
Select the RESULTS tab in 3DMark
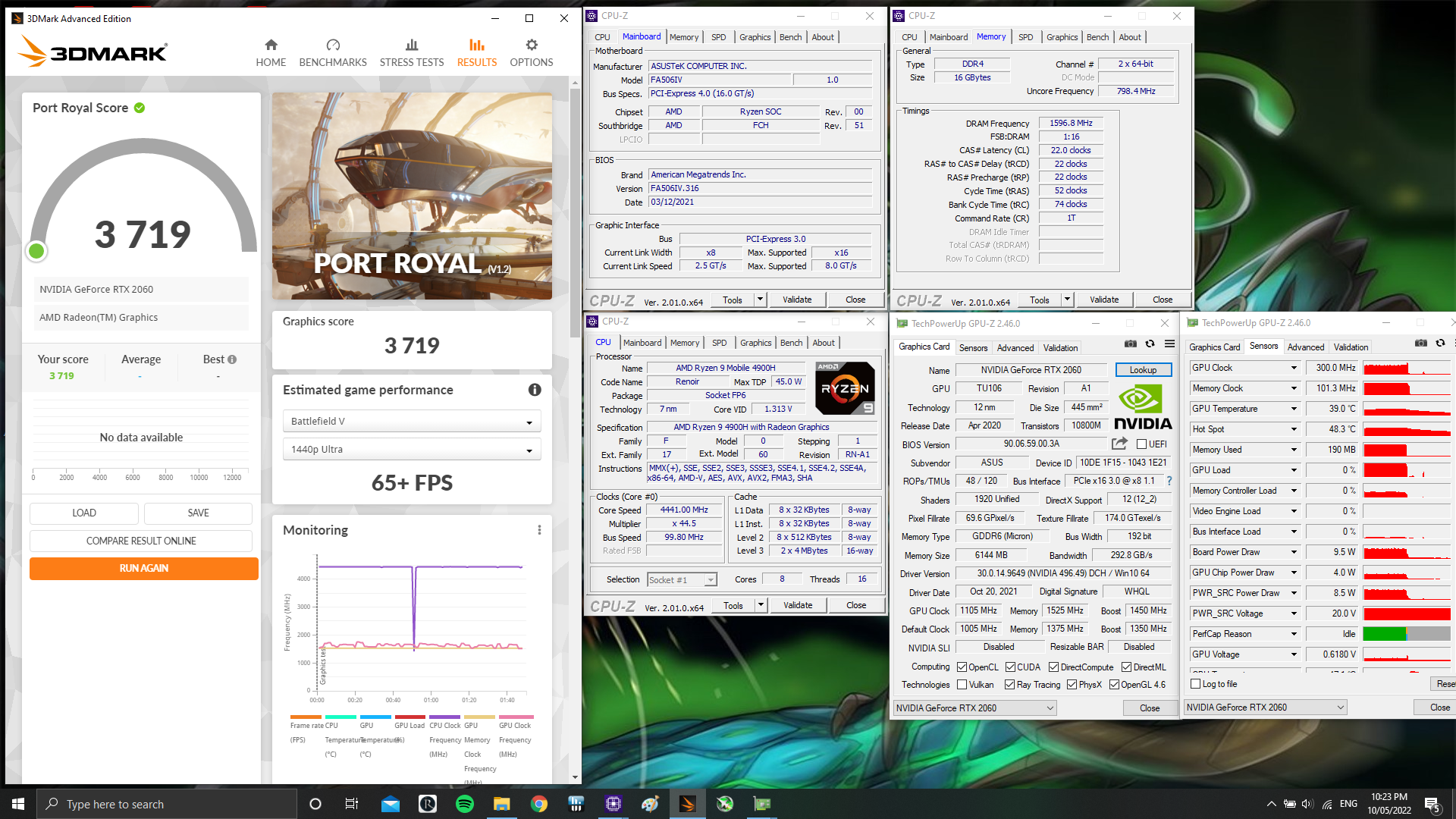(x=476, y=53)
